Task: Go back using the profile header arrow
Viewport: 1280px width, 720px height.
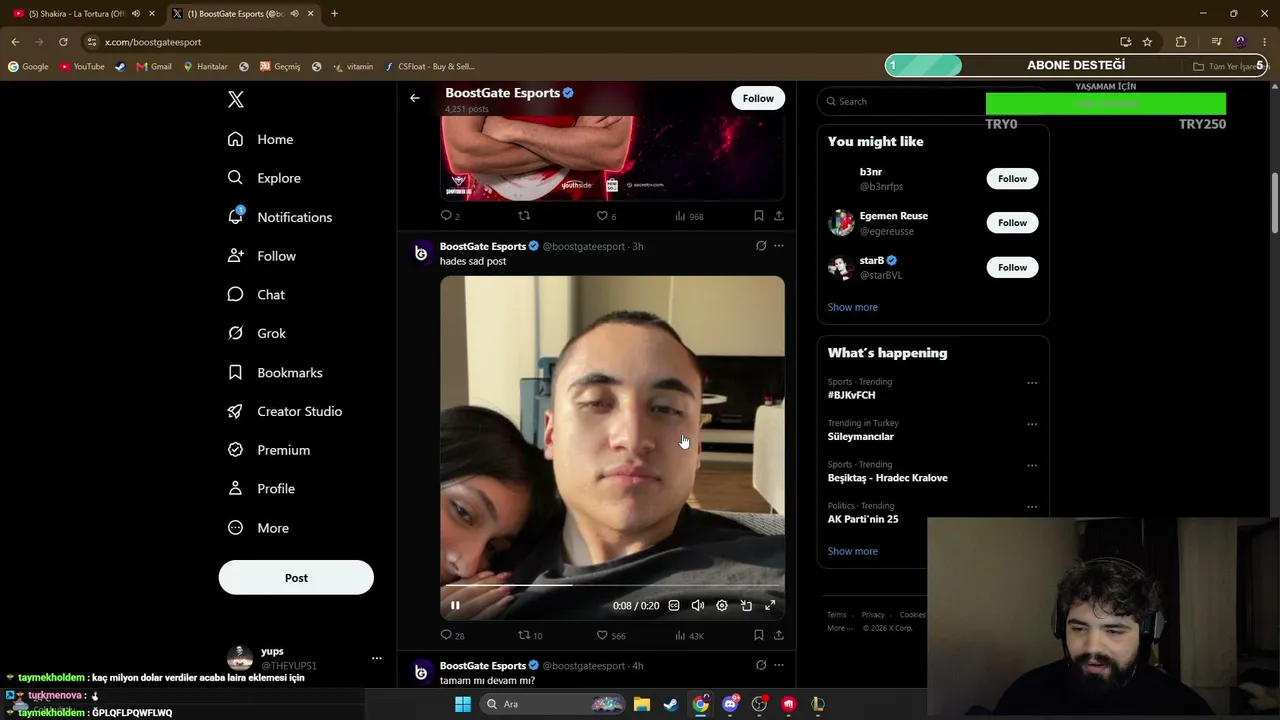Action: pyautogui.click(x=415, y=98)
